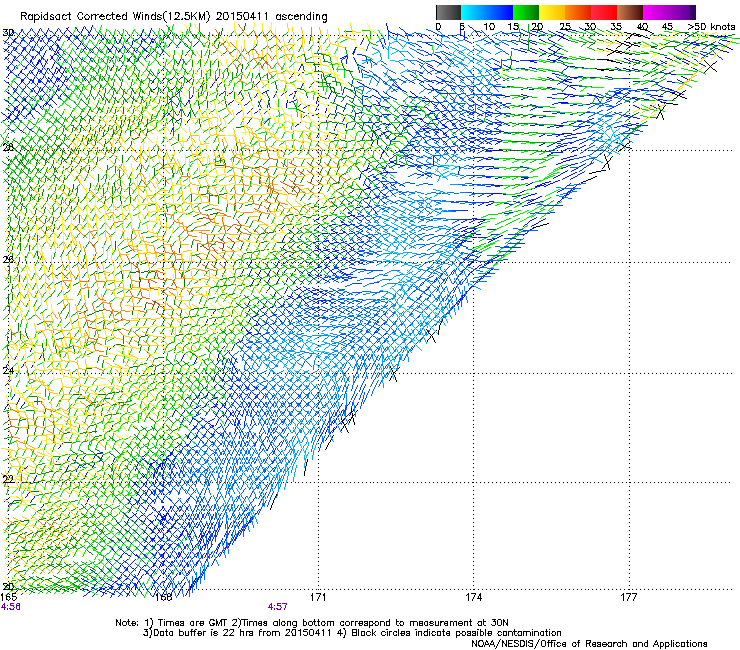Click the legend value '40'
This screenshot has height=650, width=740.
(642, 27)
